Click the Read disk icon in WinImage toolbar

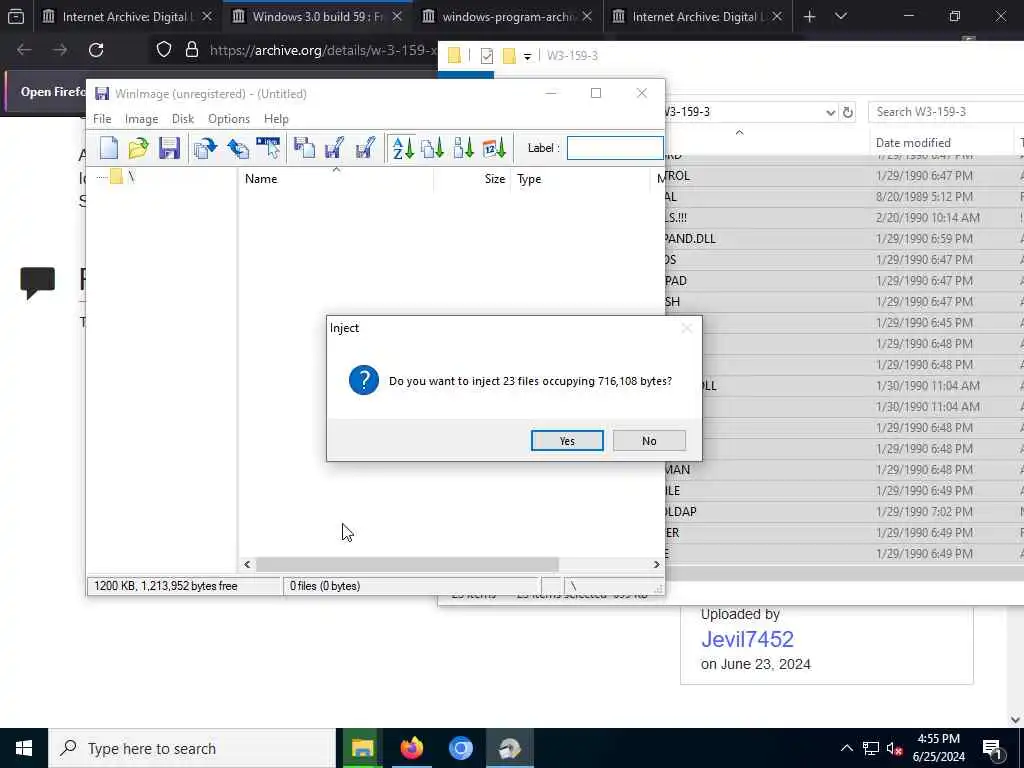coord(304,148)
